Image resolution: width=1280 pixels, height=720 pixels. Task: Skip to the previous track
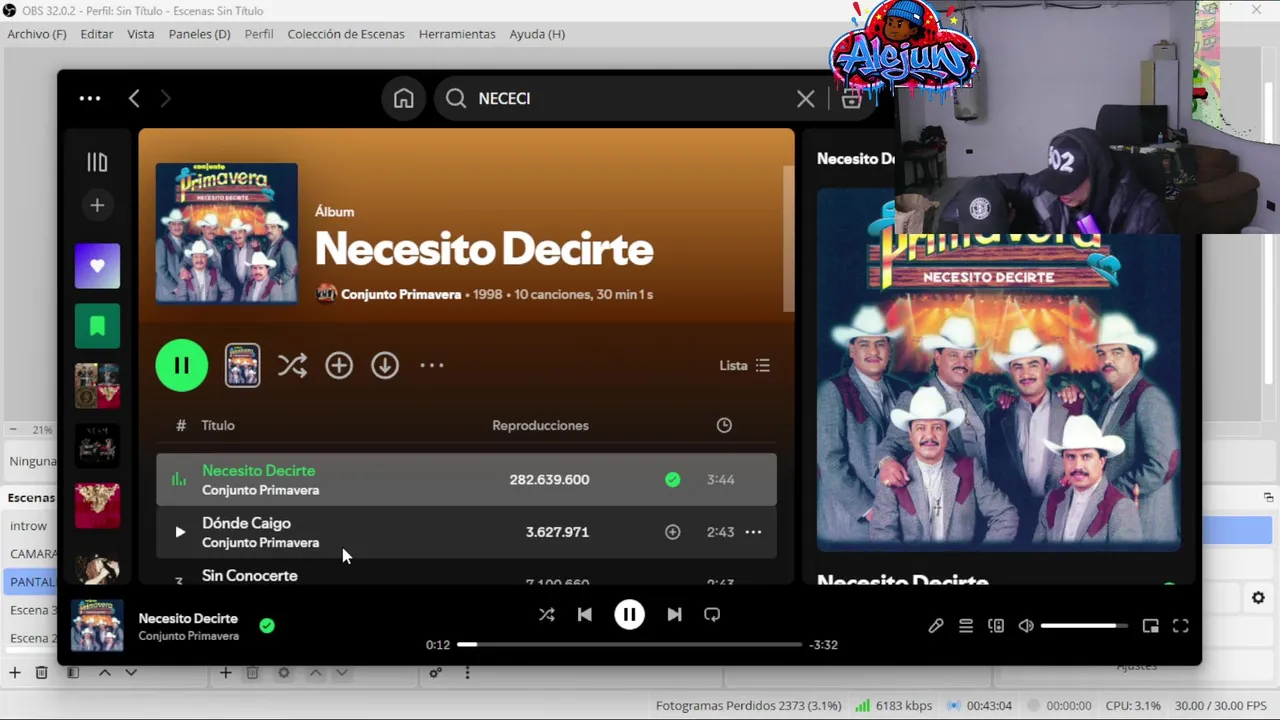[585, 615]
